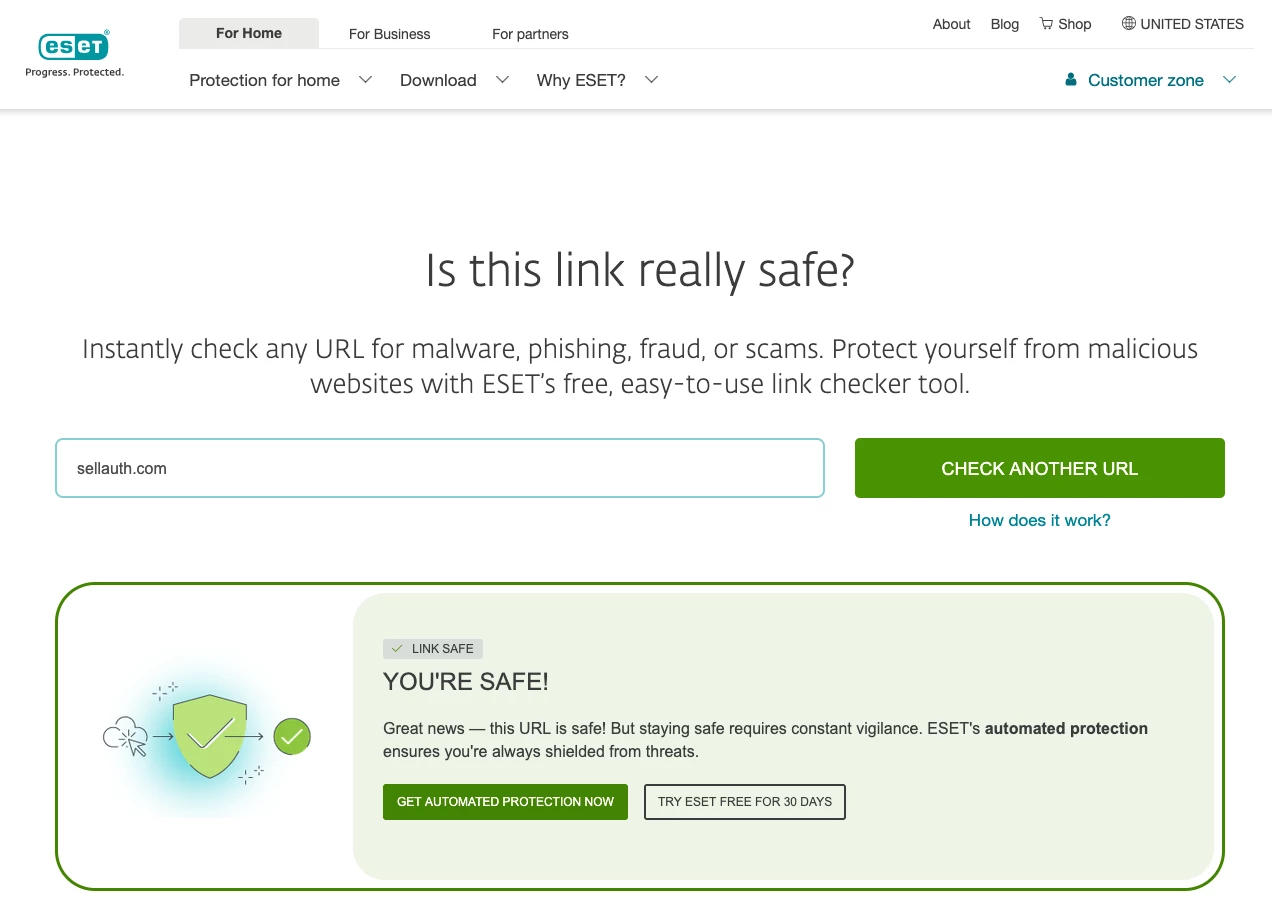Click the cloud cursor illustration icon
Screen dimensions: 1272x906
click(x=125, y=738)
